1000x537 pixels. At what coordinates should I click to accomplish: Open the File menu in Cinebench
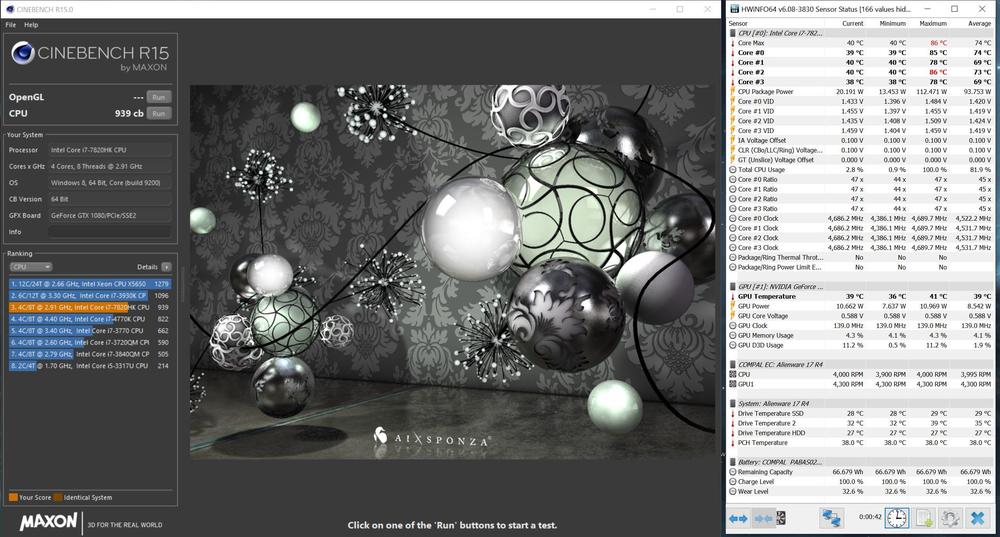pos(10,24)
